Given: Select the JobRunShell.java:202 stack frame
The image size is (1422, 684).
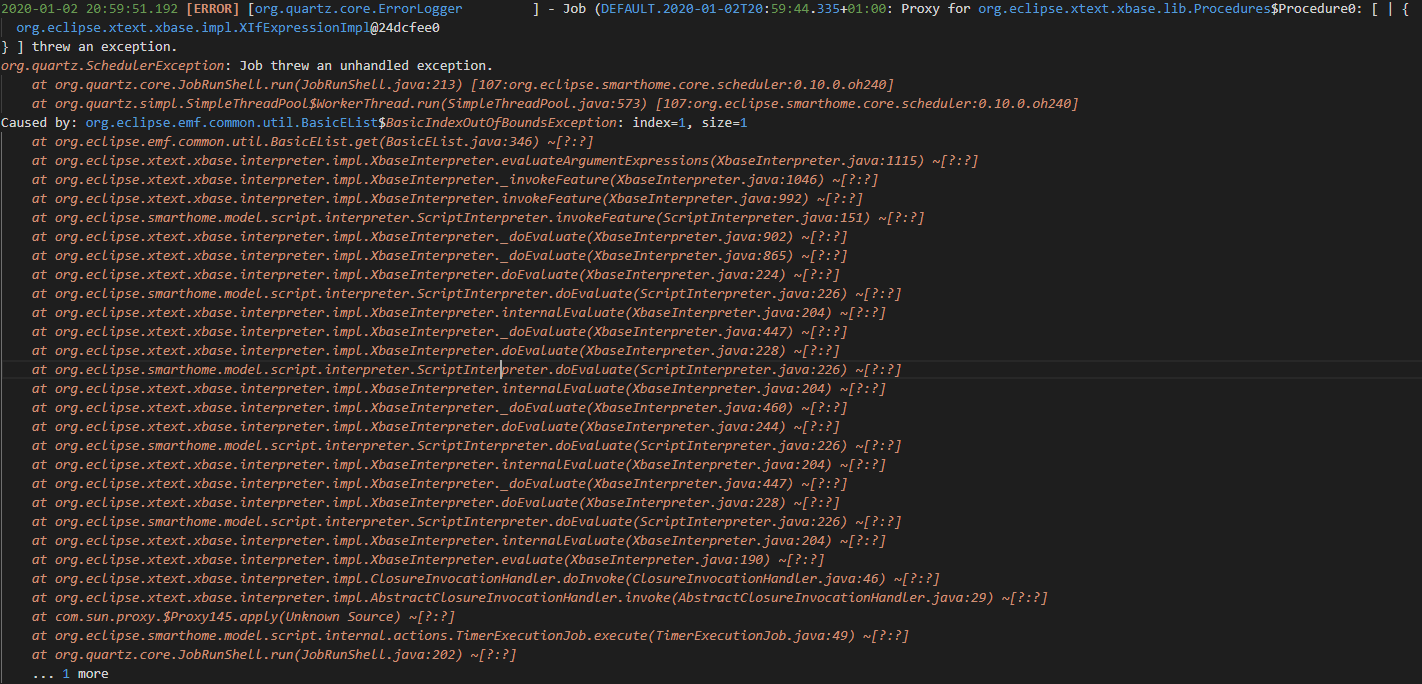Looking at the screenshot, I should [274, 655].
